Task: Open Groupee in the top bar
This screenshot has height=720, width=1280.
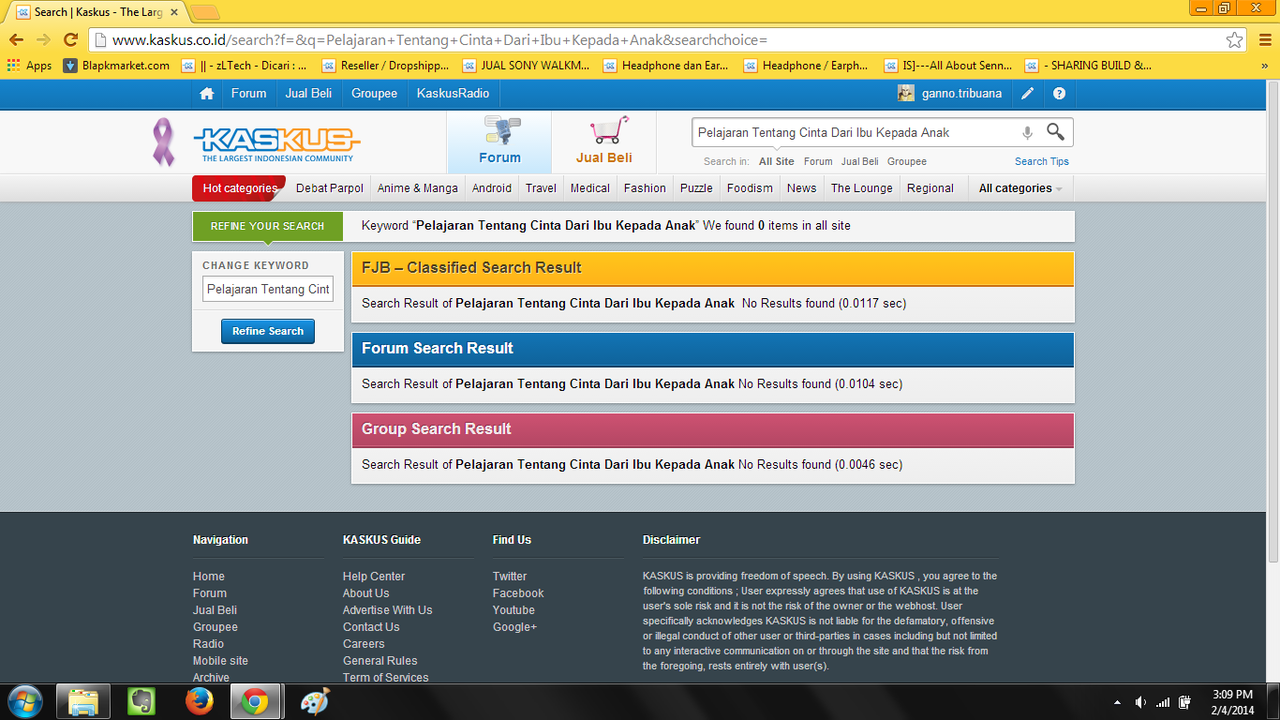Action: point(374,93)
